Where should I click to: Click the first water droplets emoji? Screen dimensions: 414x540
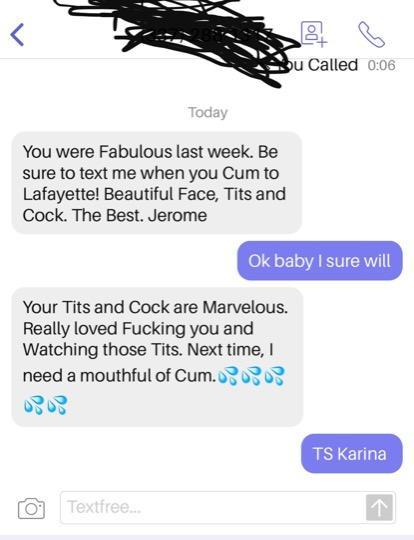click(228, 375)
